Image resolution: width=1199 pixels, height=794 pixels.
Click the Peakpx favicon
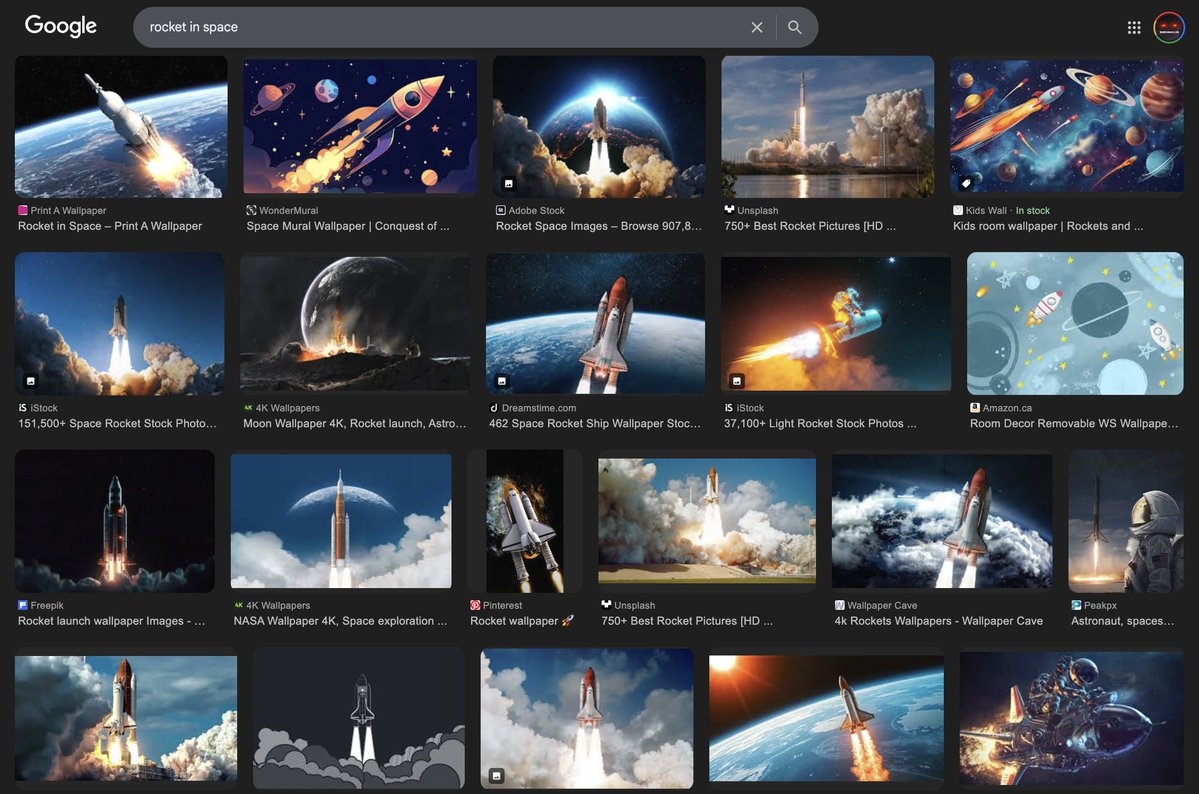(1076, 605)
